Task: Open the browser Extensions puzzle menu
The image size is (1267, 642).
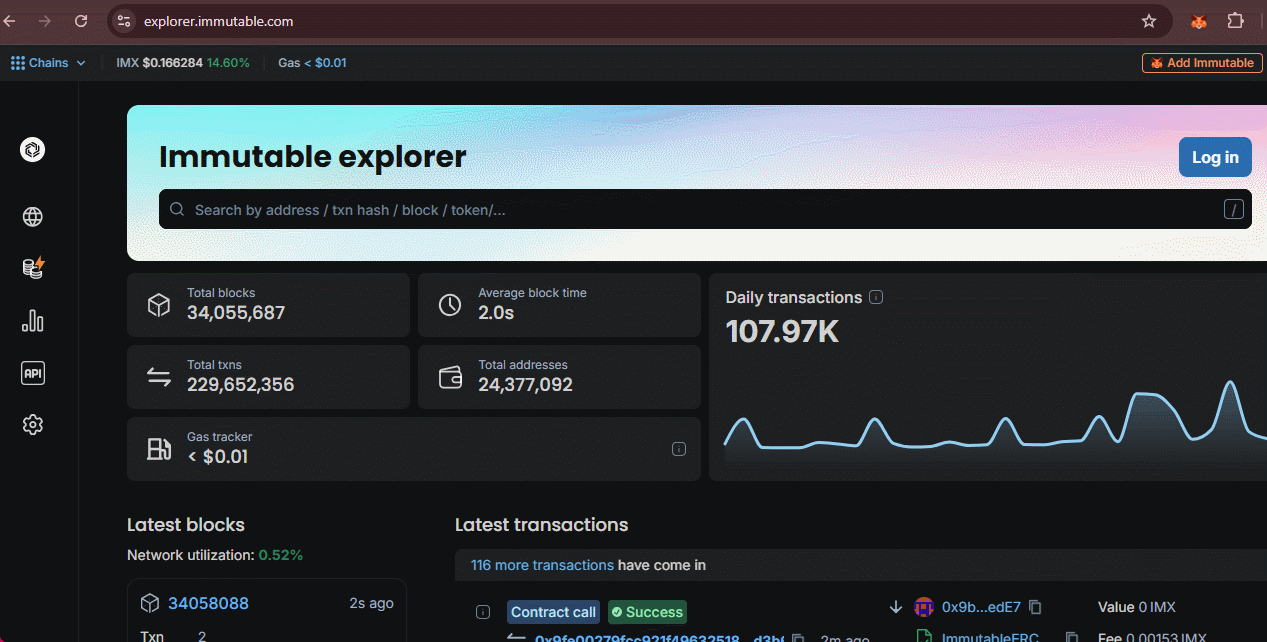Action: tap(1235, 21)
